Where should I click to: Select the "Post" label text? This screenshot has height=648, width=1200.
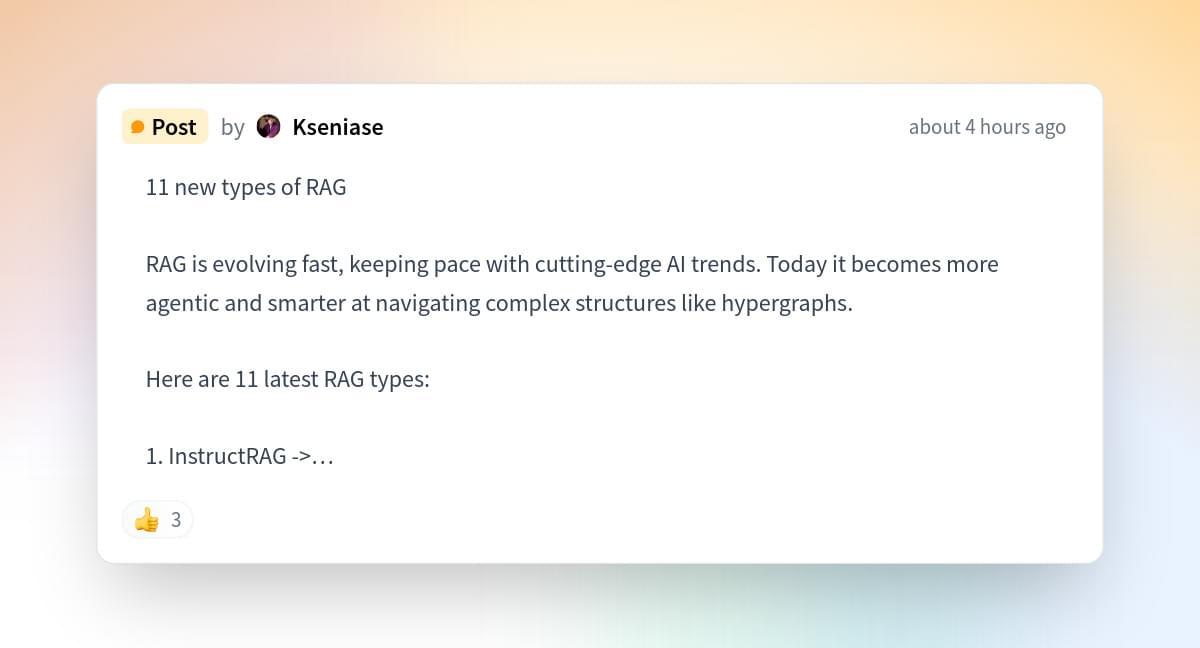point(174,127)
